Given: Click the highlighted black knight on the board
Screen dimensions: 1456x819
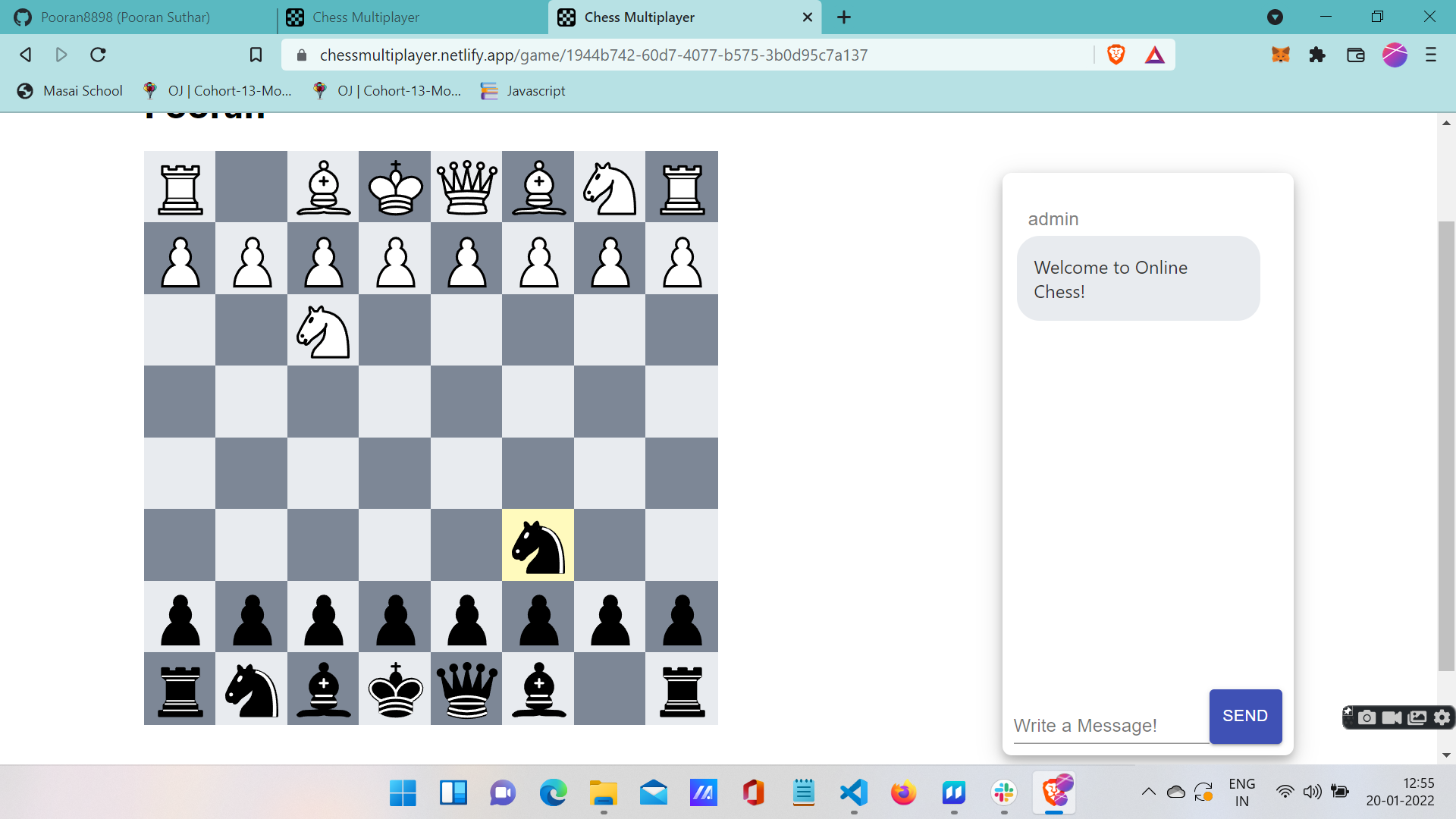Looking at the screenshot, I should click(538, 545).
